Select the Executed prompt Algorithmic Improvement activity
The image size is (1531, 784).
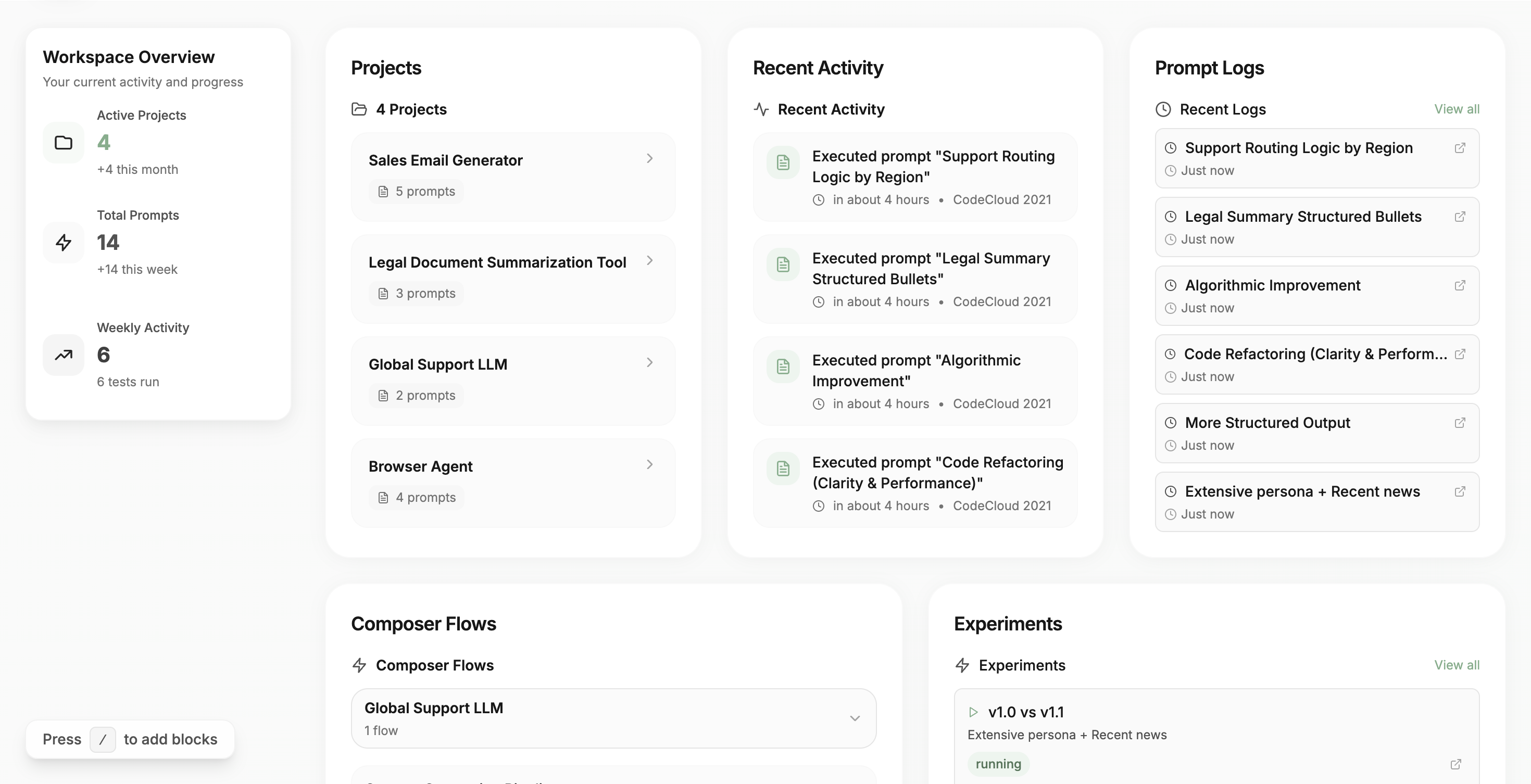coord(915,381)
